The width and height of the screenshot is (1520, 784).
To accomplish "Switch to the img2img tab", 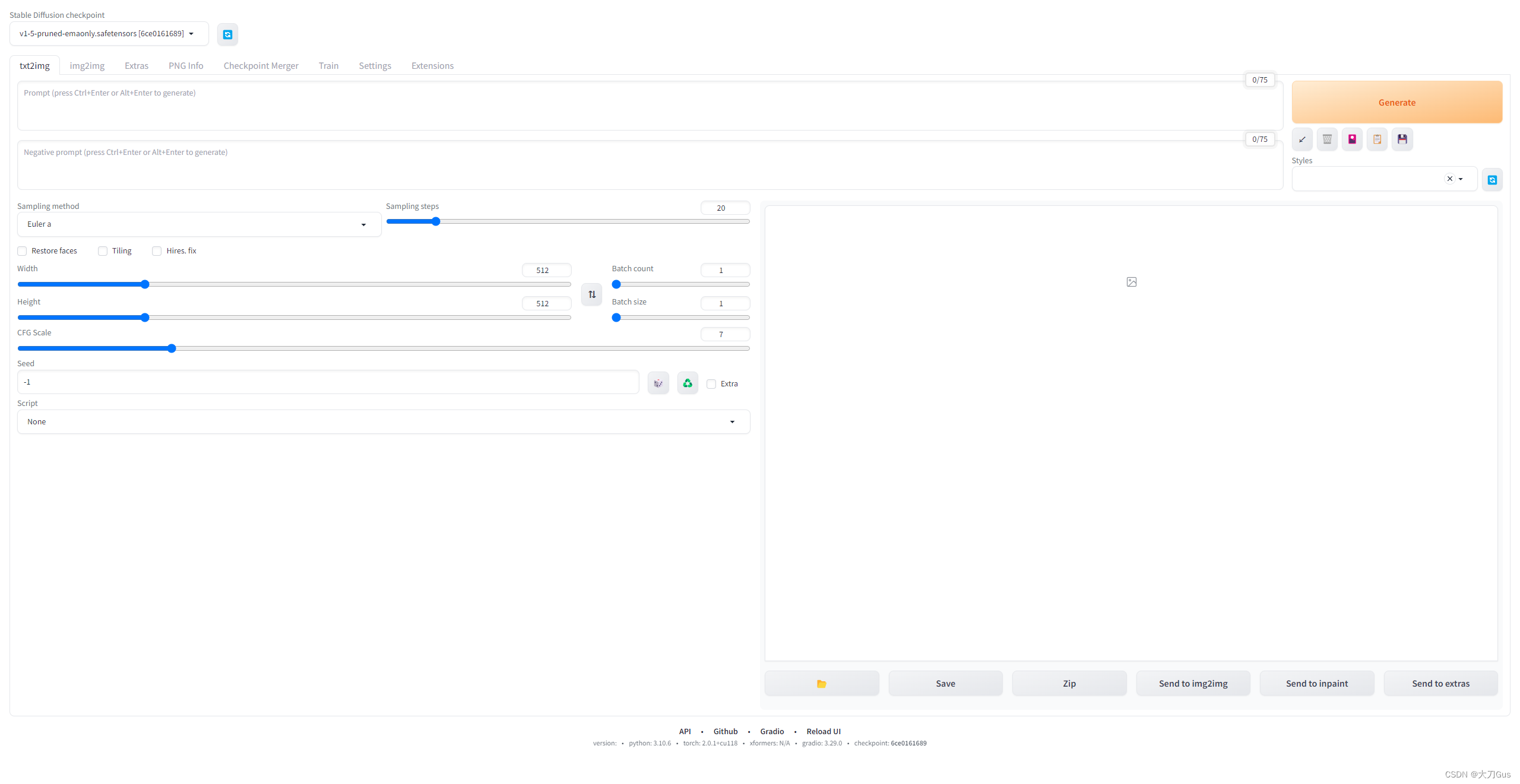I will [x=87, y=65].
